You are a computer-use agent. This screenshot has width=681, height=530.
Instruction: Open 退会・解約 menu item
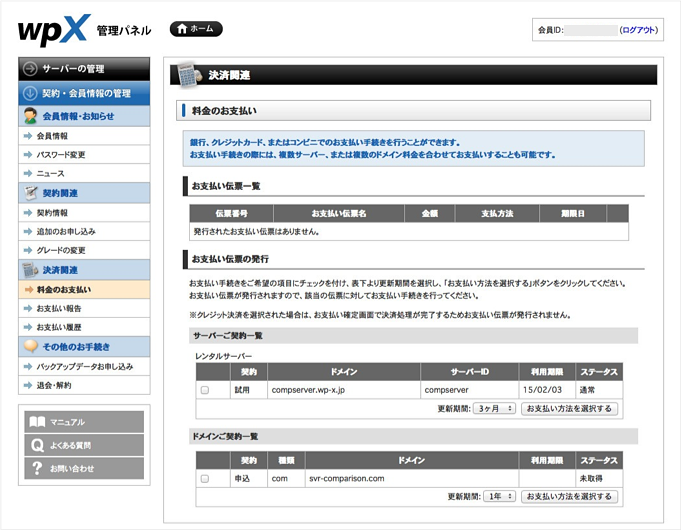[x=84, y=385]
